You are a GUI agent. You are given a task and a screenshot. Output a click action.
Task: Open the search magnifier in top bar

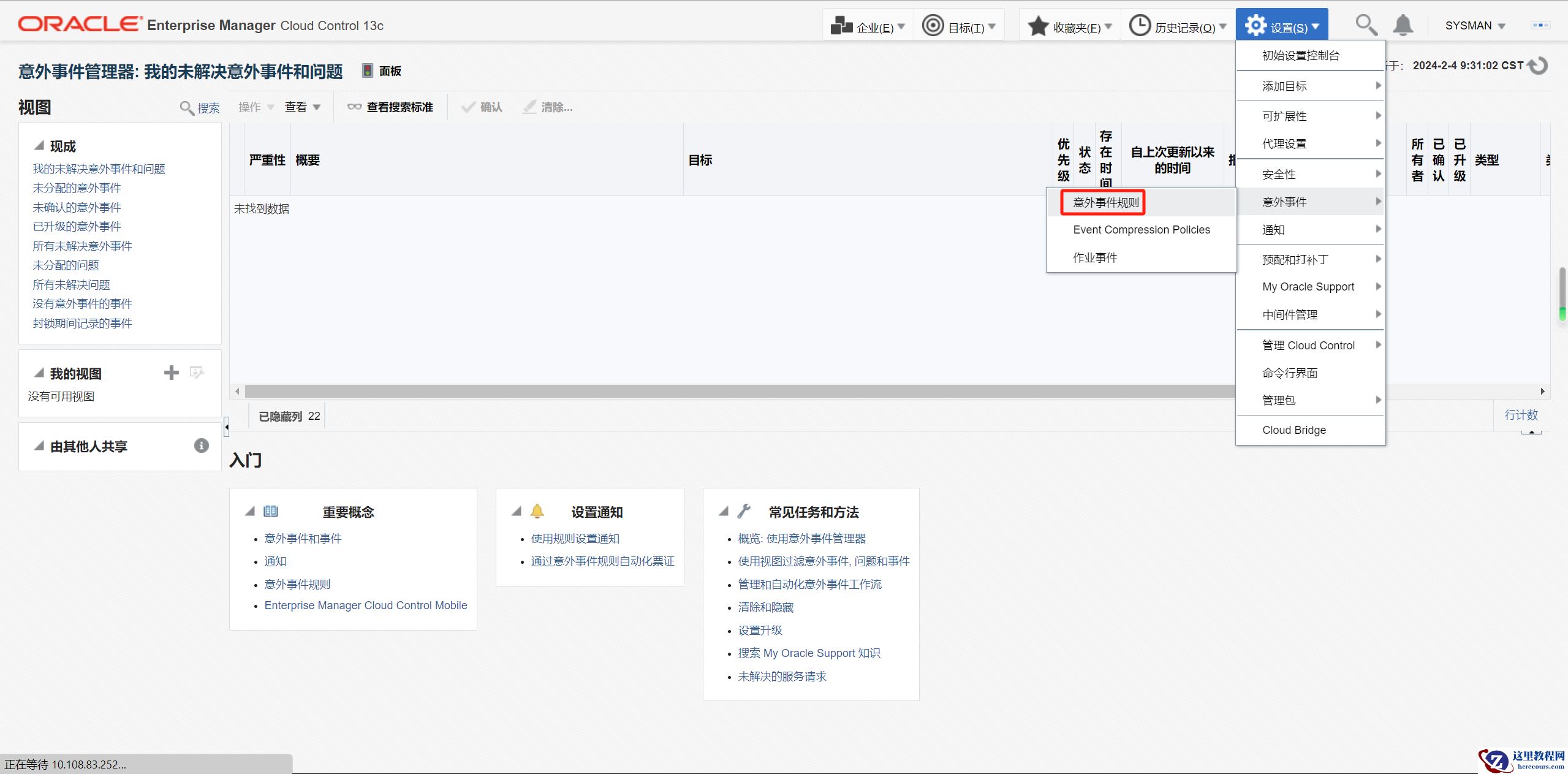coord(1366,26)
